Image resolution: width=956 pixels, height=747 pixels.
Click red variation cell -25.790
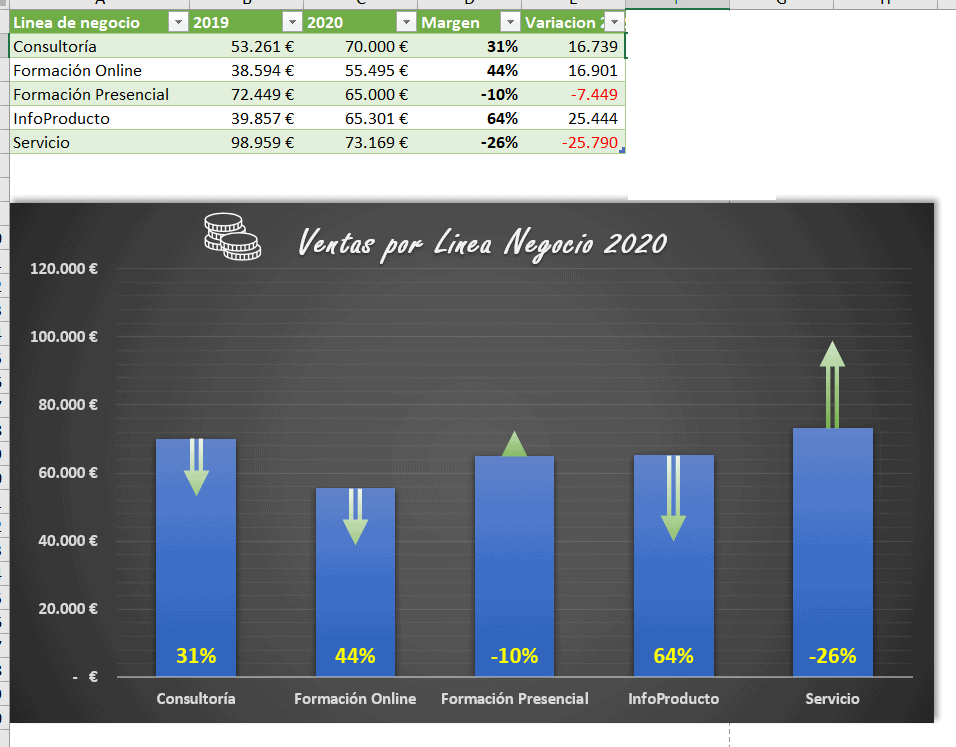click(x=574, y=142)
